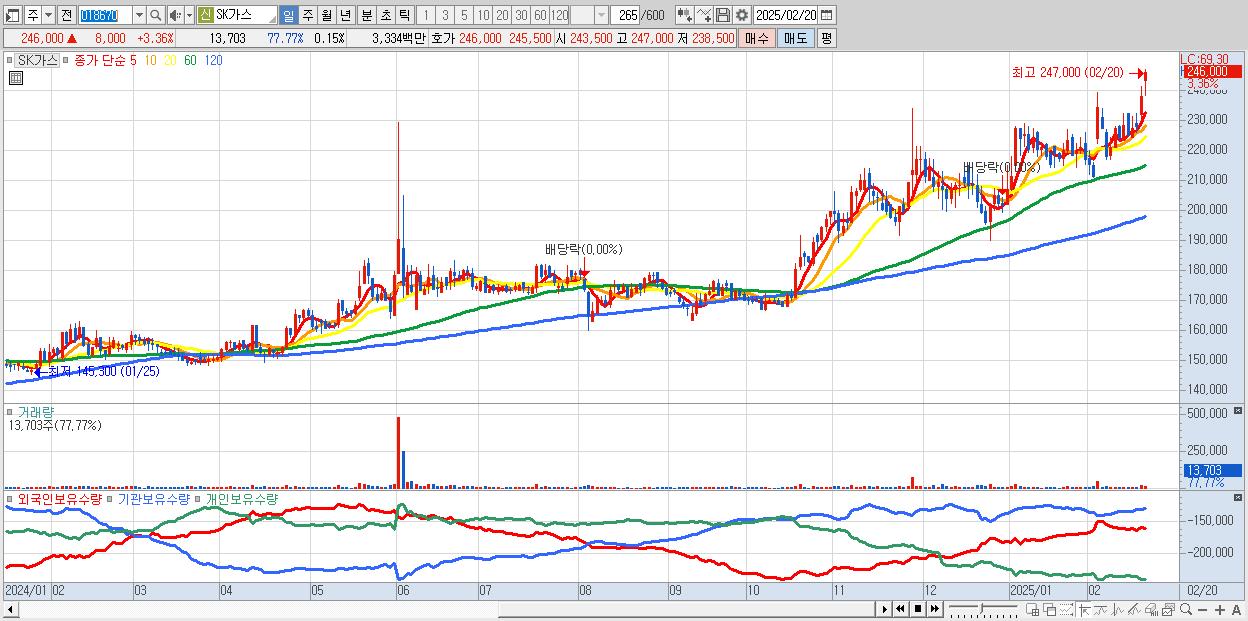
Task: Click the add line indicator icon
Action: point(704,15)
